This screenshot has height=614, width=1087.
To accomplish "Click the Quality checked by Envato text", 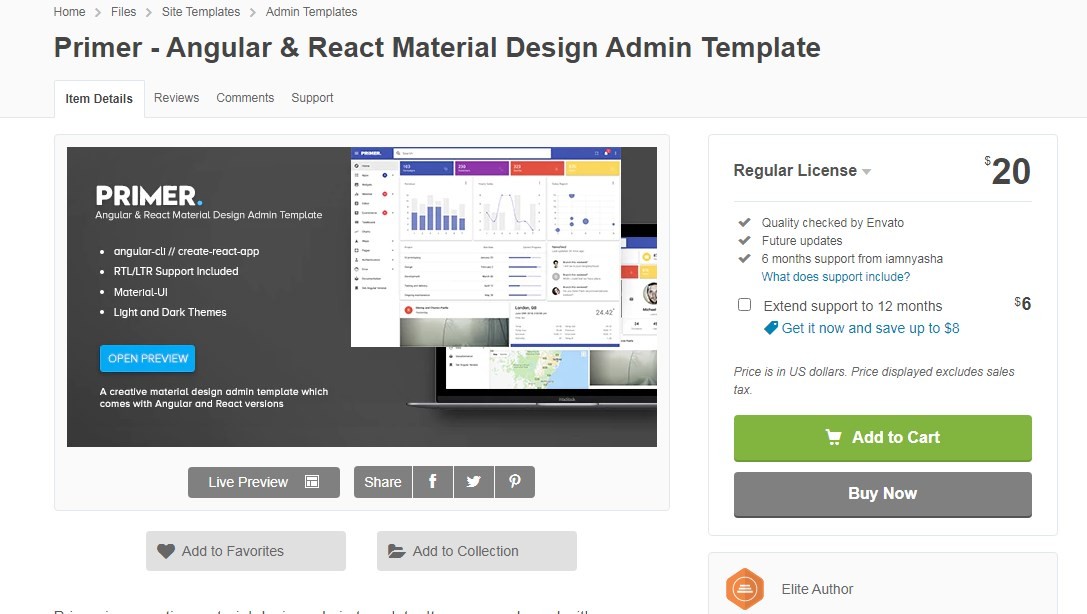I will click(x=833, y=222).
